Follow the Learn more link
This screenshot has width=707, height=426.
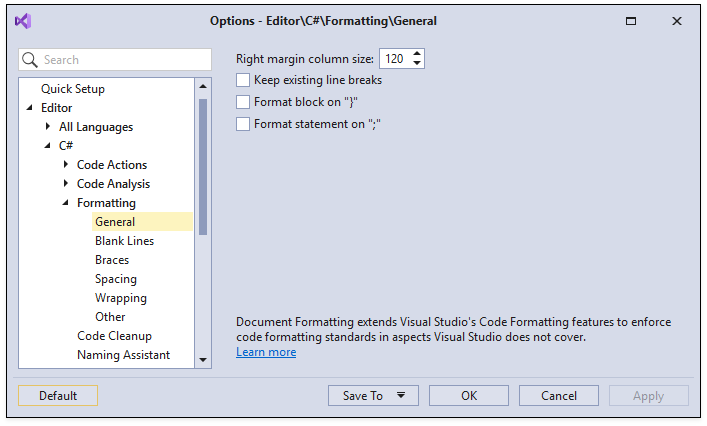pos(266,352)
